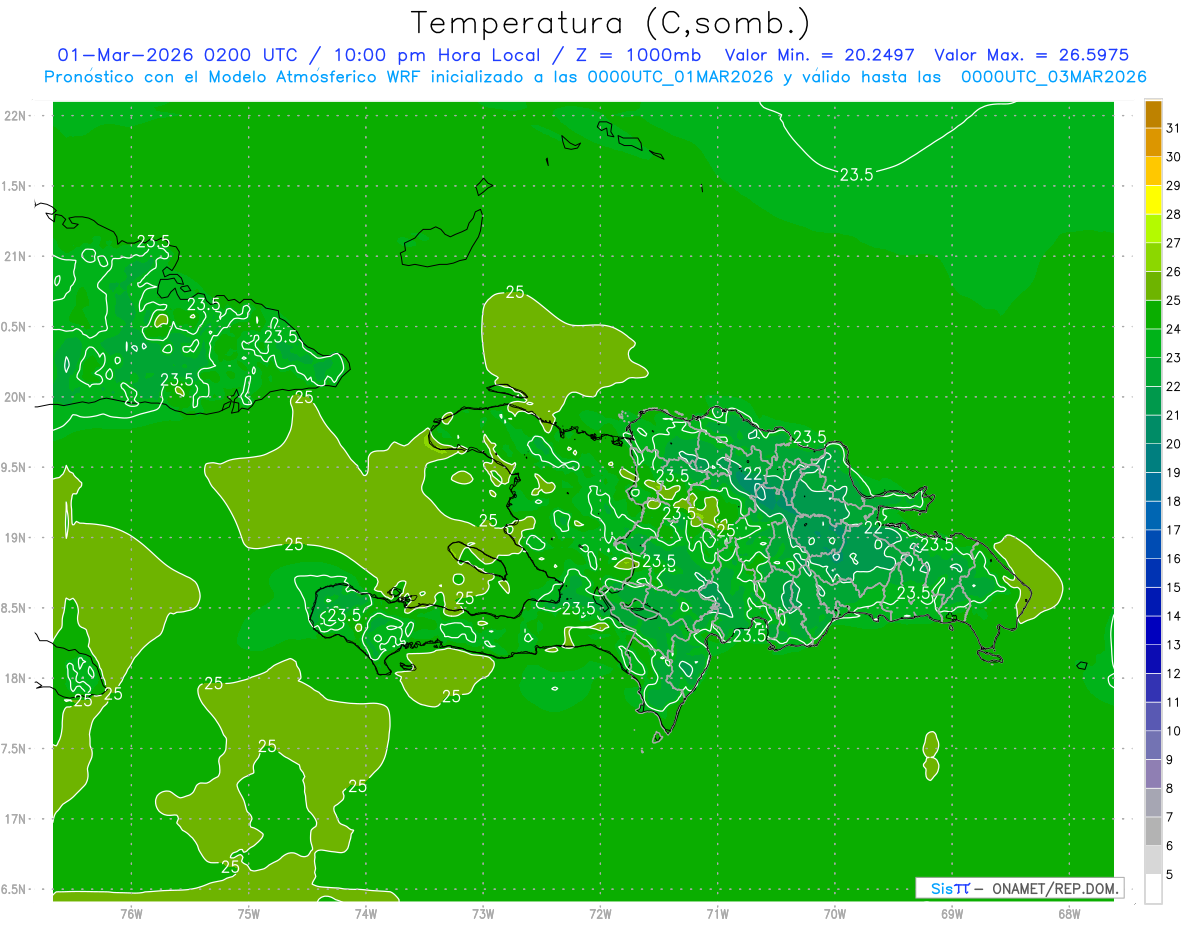
Task: Click the '73W' longitude axis label
Action: coord(483,913)
